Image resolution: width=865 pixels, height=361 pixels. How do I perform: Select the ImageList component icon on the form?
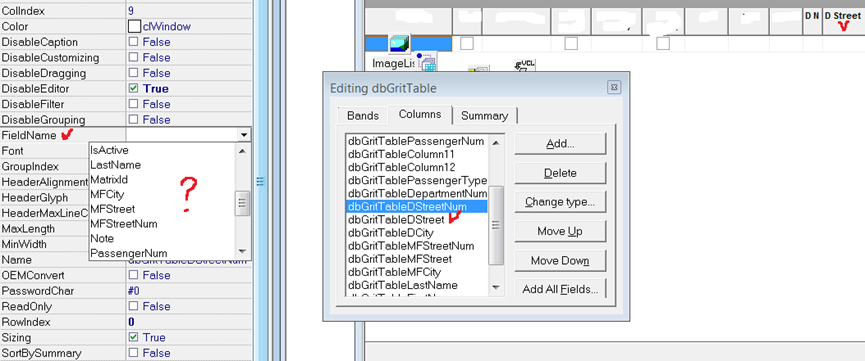[x=399, y=43]
